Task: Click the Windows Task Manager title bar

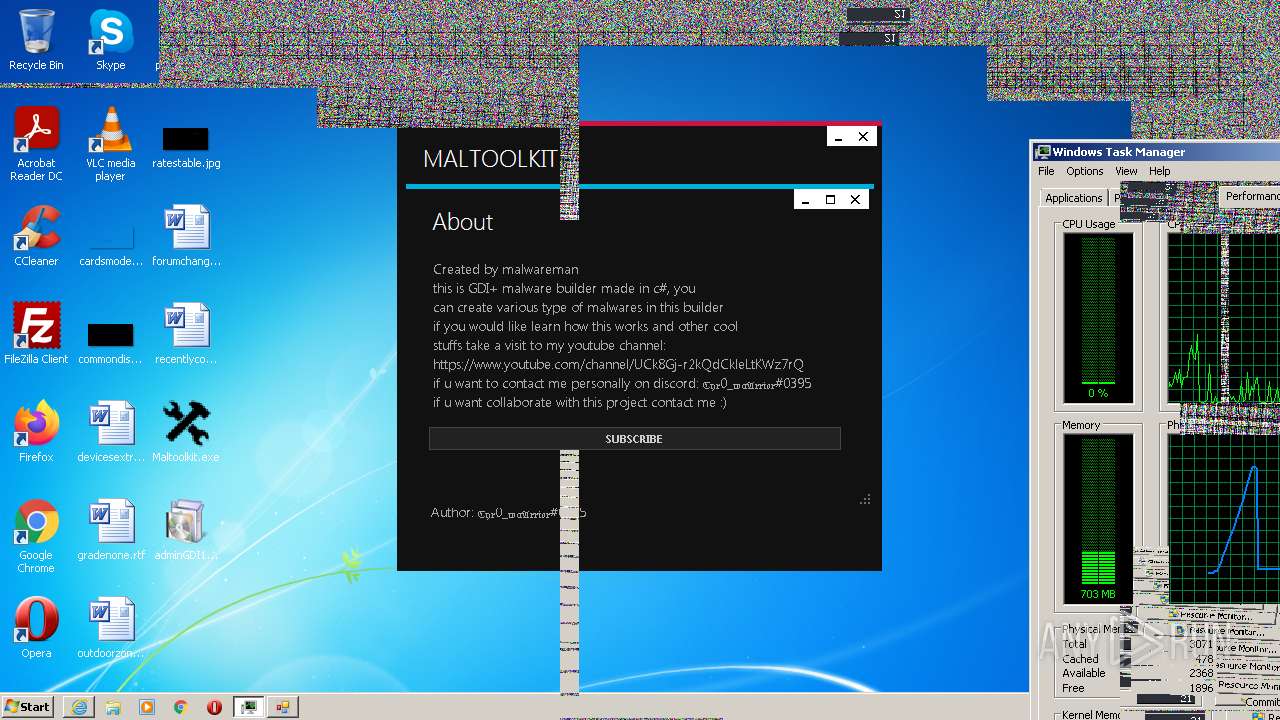Action: 1156,152
